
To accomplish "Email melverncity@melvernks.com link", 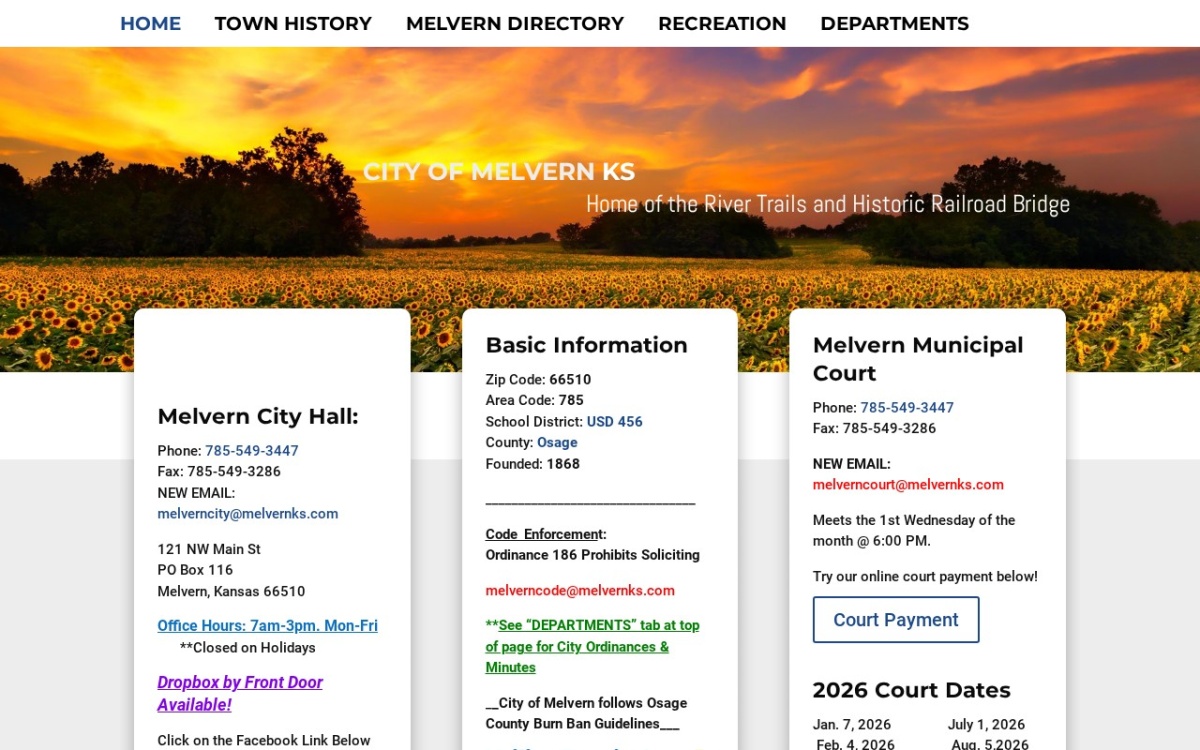I will coord(248,514).
